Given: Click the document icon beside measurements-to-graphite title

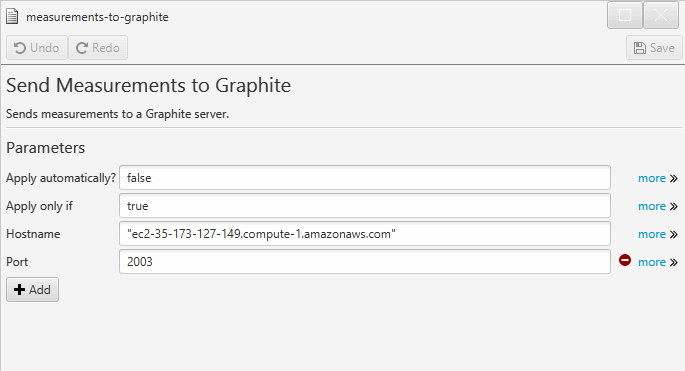Looking at the screenshot, I should 12,17.
